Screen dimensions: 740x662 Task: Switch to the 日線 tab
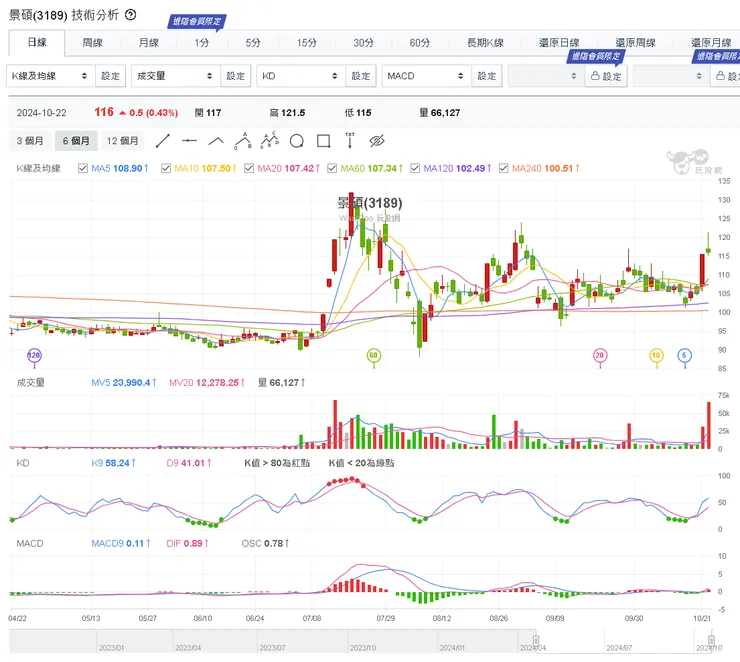coord(37,42)
